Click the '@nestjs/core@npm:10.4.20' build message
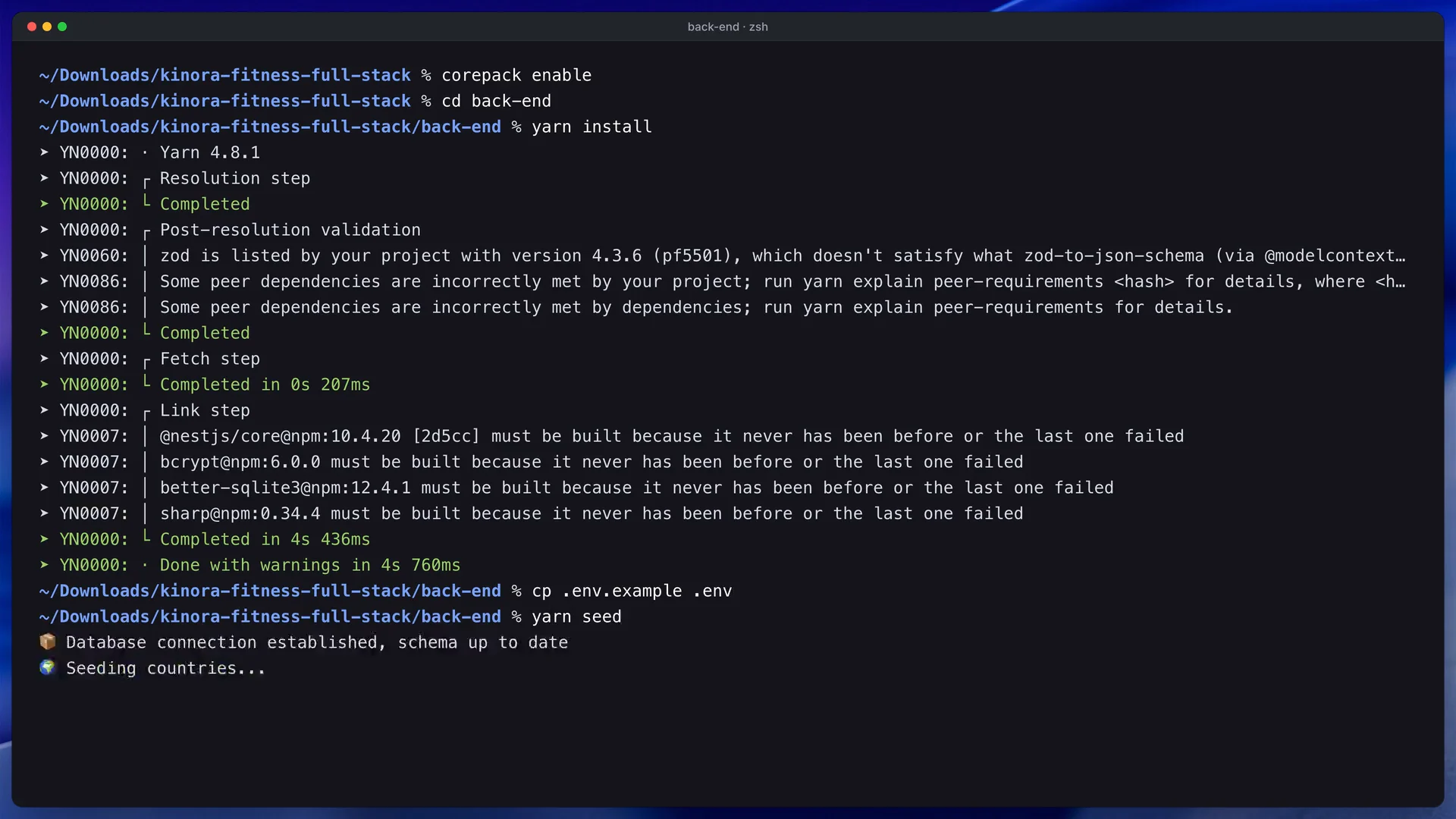Viewport: 1456px width, 819px height. pyautogui.click(x=672, y=436)
